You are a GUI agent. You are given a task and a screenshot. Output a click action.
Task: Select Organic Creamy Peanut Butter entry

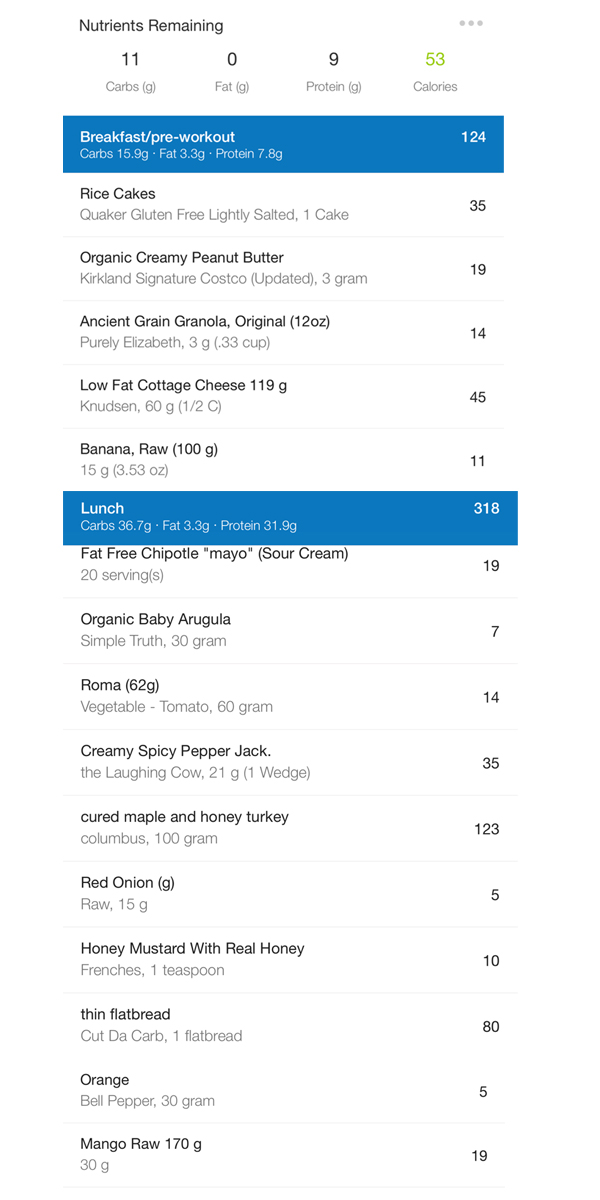point(283,268)
